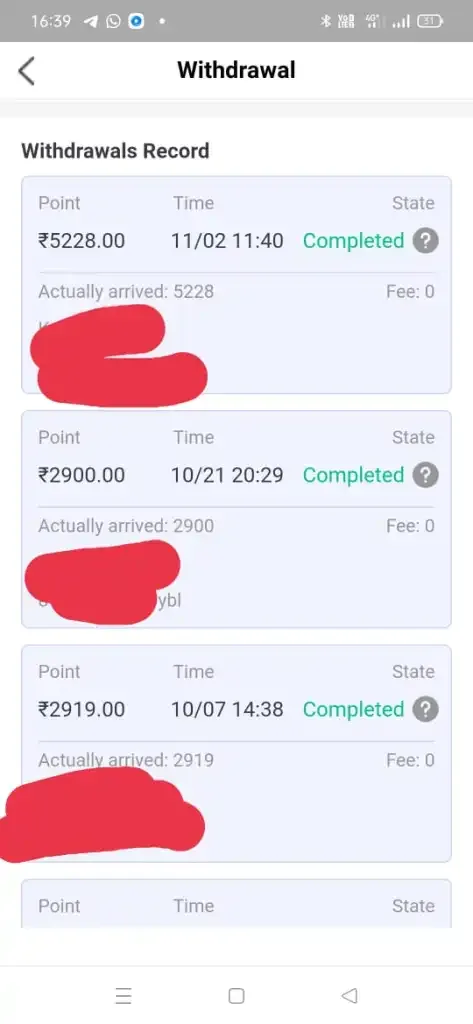This screenshot has height=1024, width=473.
Task: Open help icon beside ₹2919.00 Completed status
Action: click(x=425, y=710)
